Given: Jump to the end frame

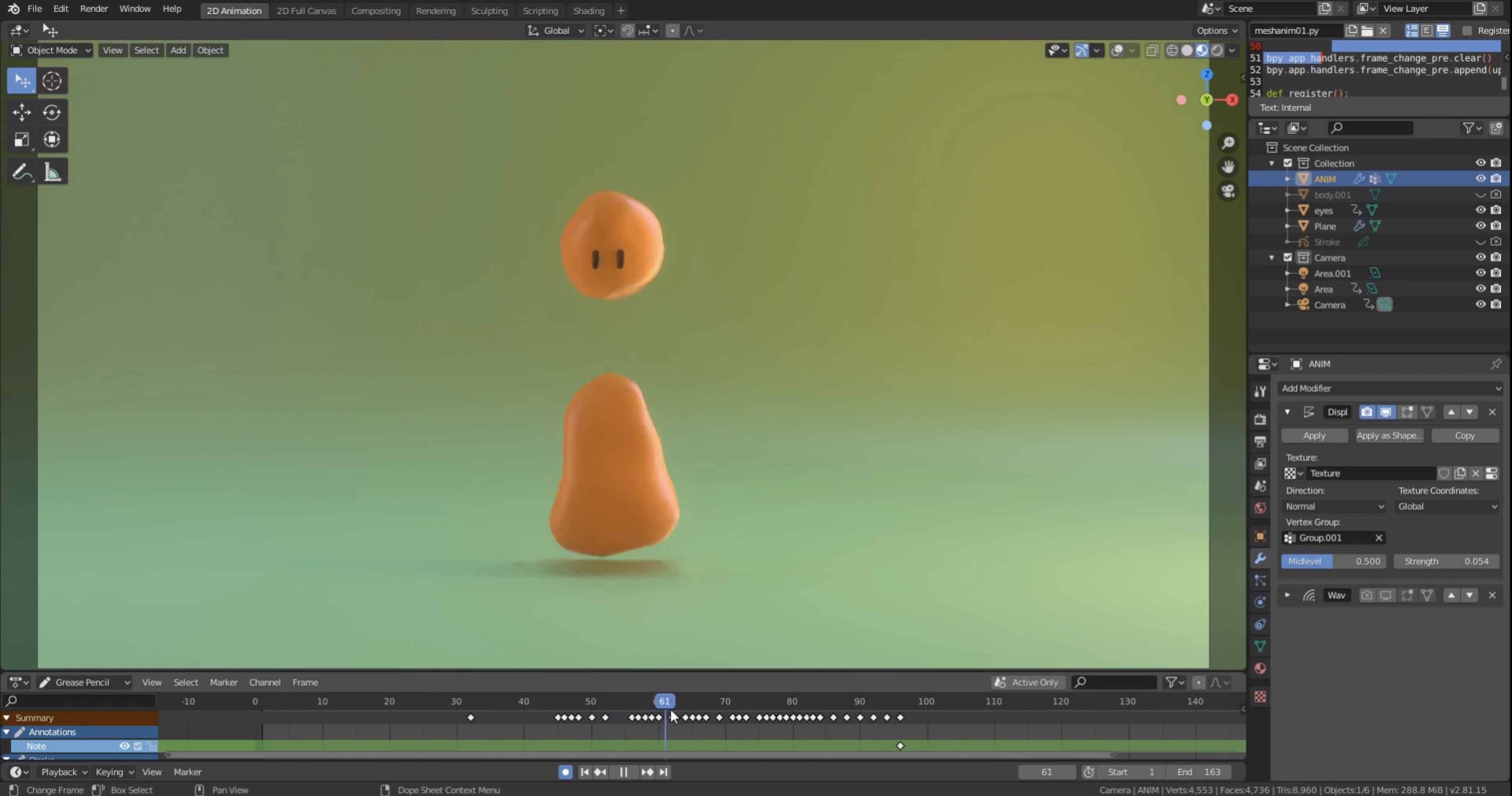Looking at the screenshot, I should pos(663,772).
